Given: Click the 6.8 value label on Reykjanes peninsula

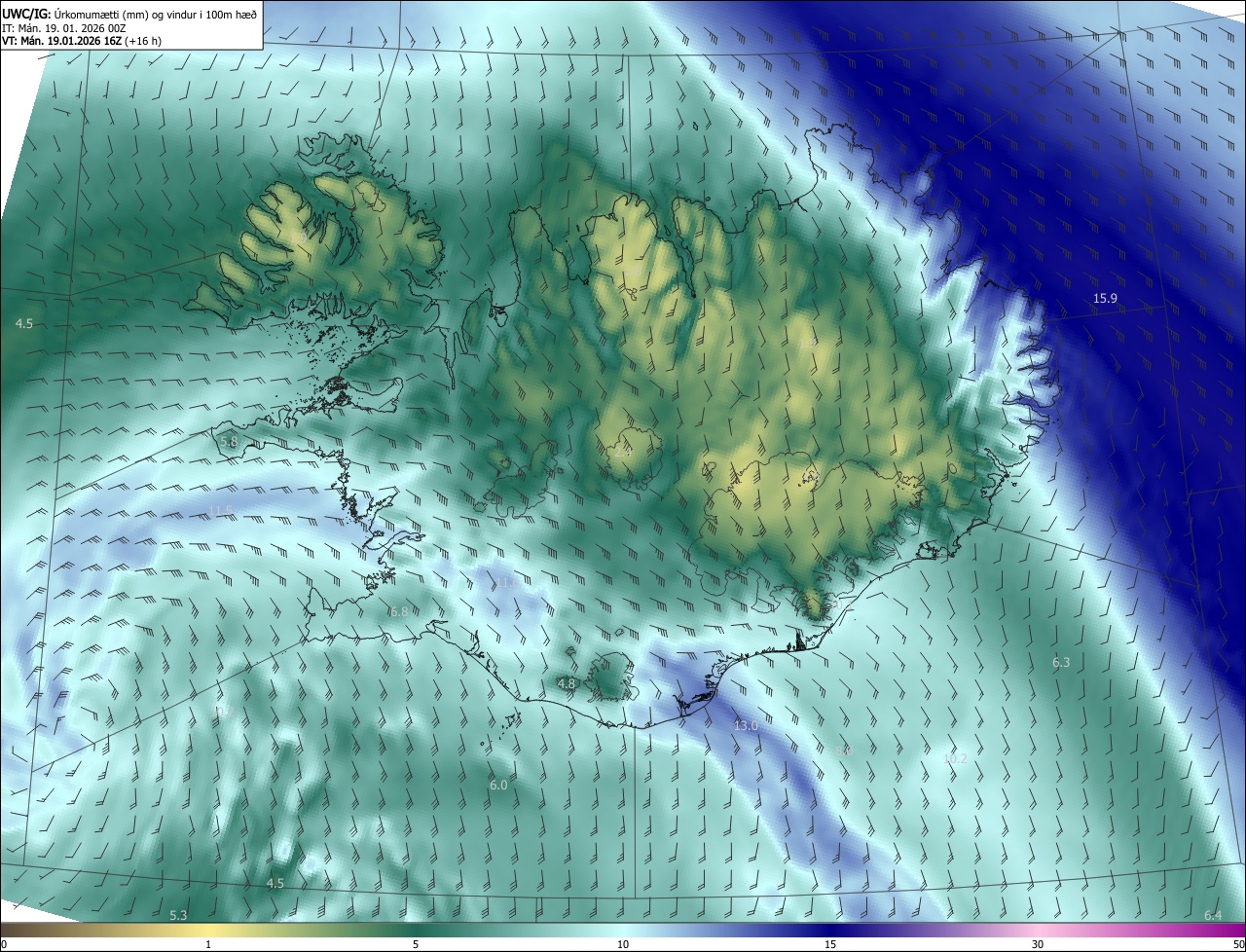Looking at the screenshot, I should pos(398,611).
